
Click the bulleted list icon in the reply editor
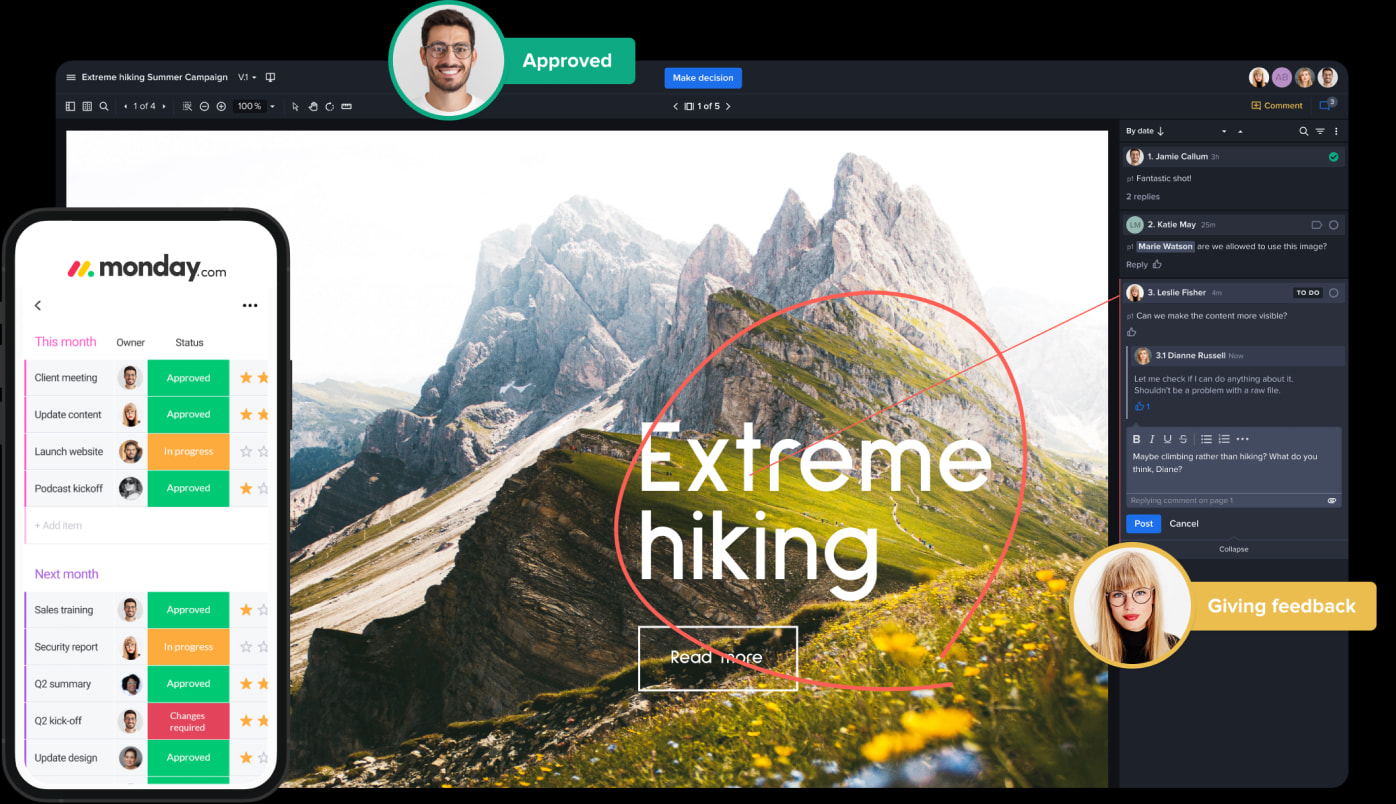pos(1206,439)
